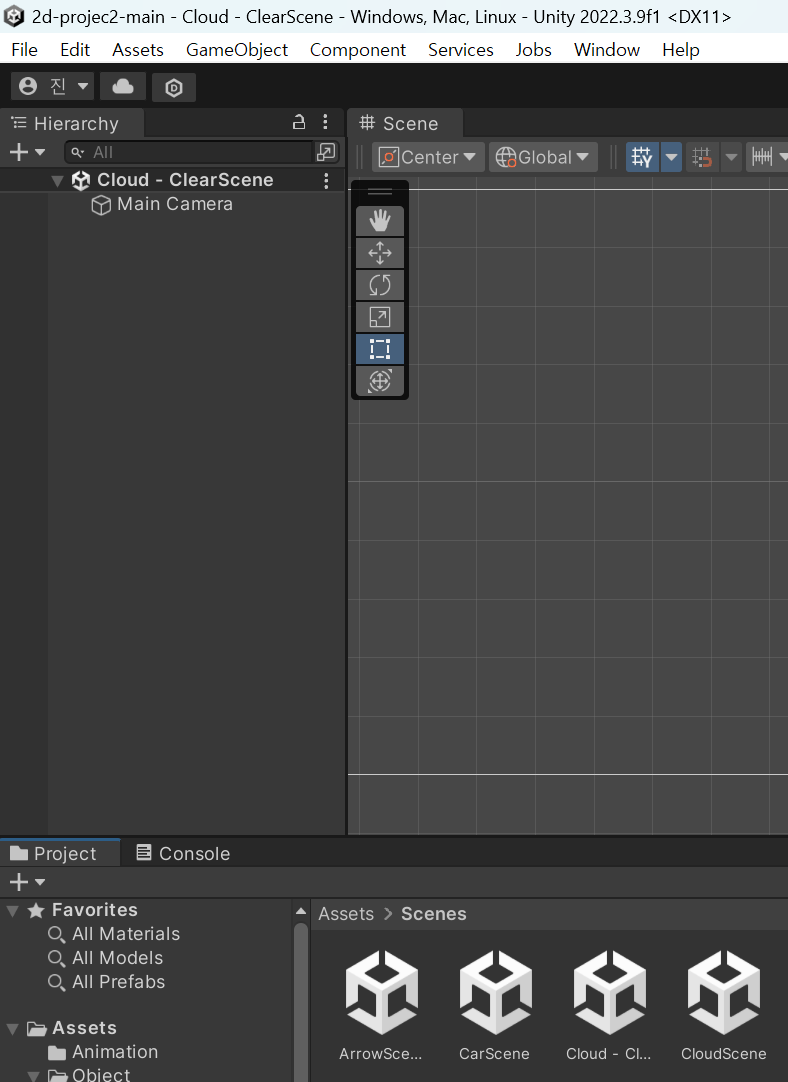This screenshot has height=1082, width=788.
Task: Click Project tree scrollbar up arrow
Action: (x=301, y=911)
